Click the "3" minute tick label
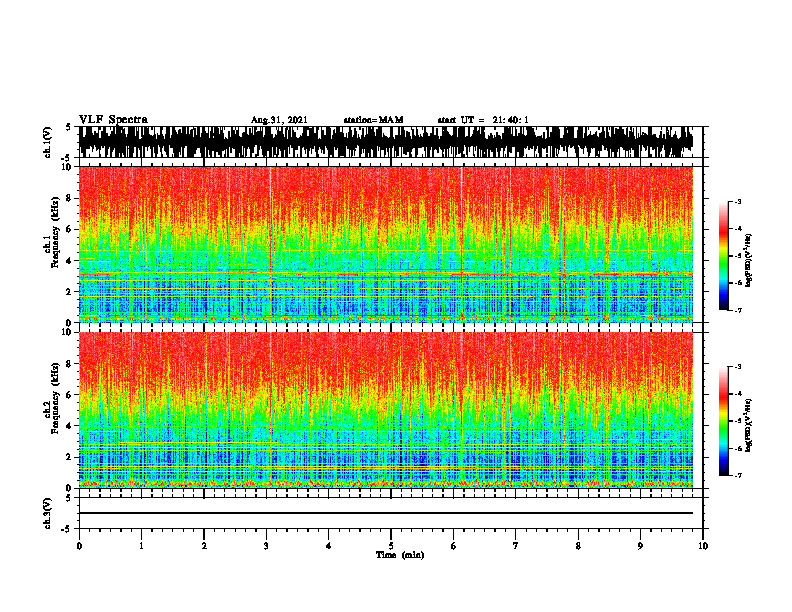This screenshot has height=612, width=792. [266, 546]
